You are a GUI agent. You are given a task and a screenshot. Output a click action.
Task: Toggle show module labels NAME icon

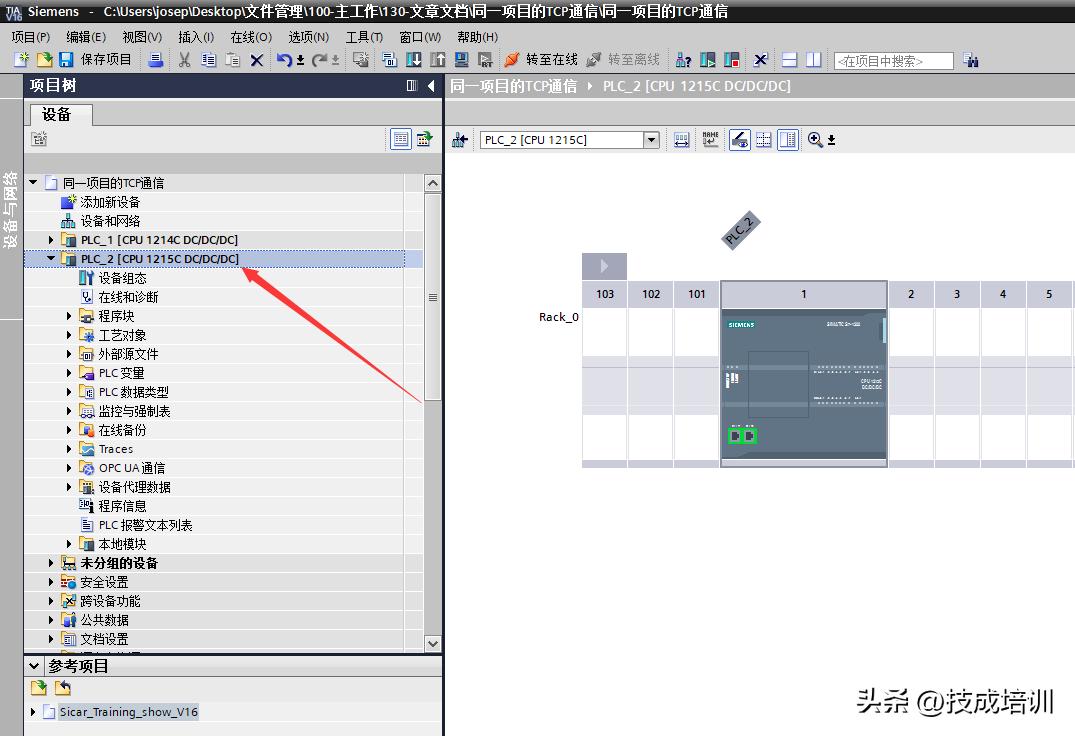click(710, 140)
